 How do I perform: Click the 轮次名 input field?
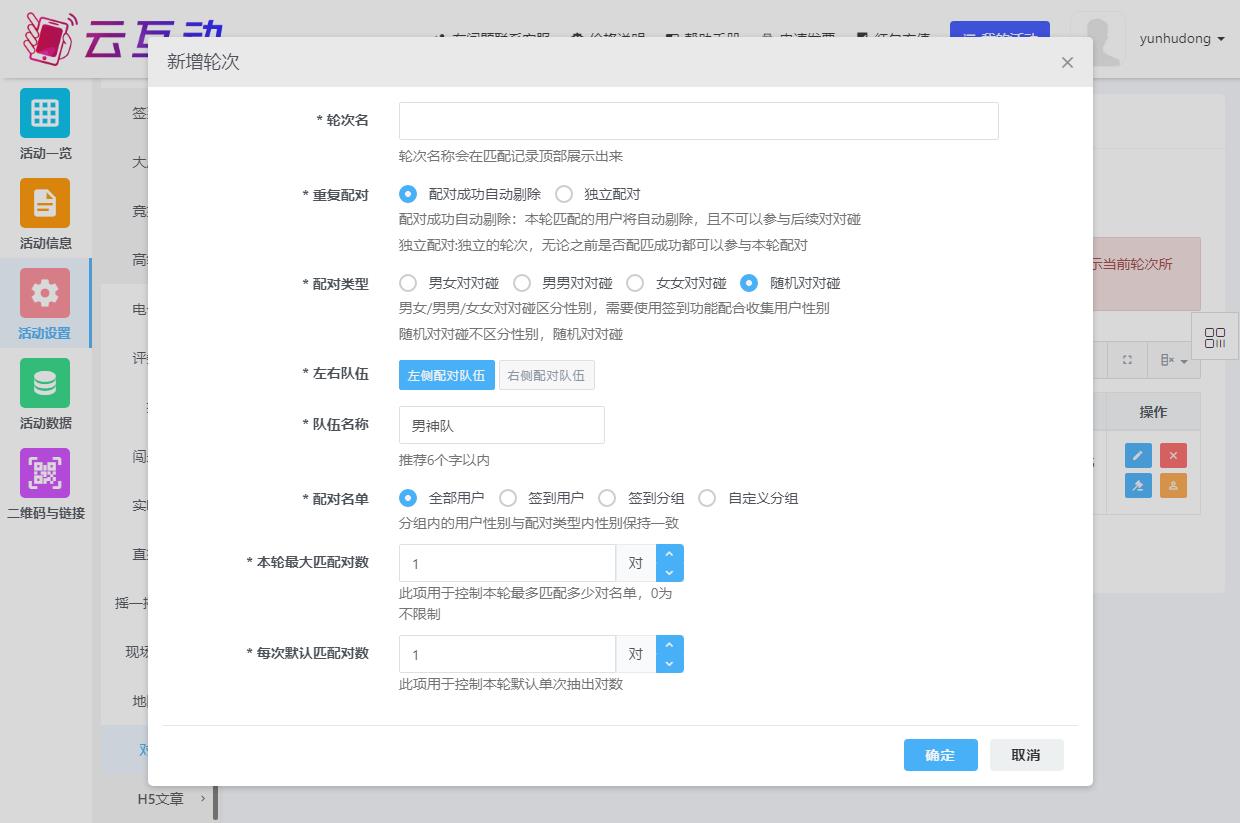[698, 121]
